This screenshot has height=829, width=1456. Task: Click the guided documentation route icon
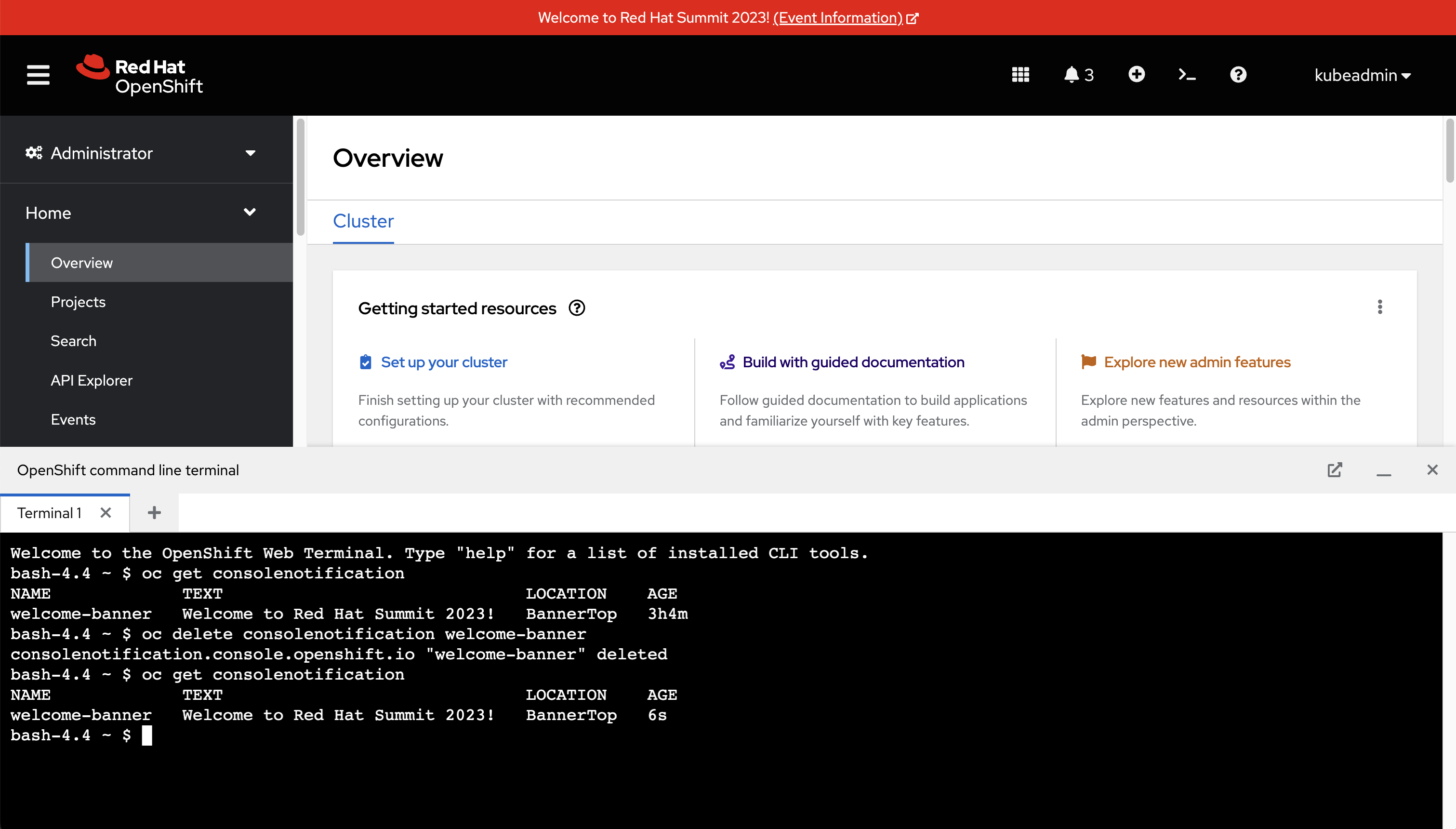point(727,362)
